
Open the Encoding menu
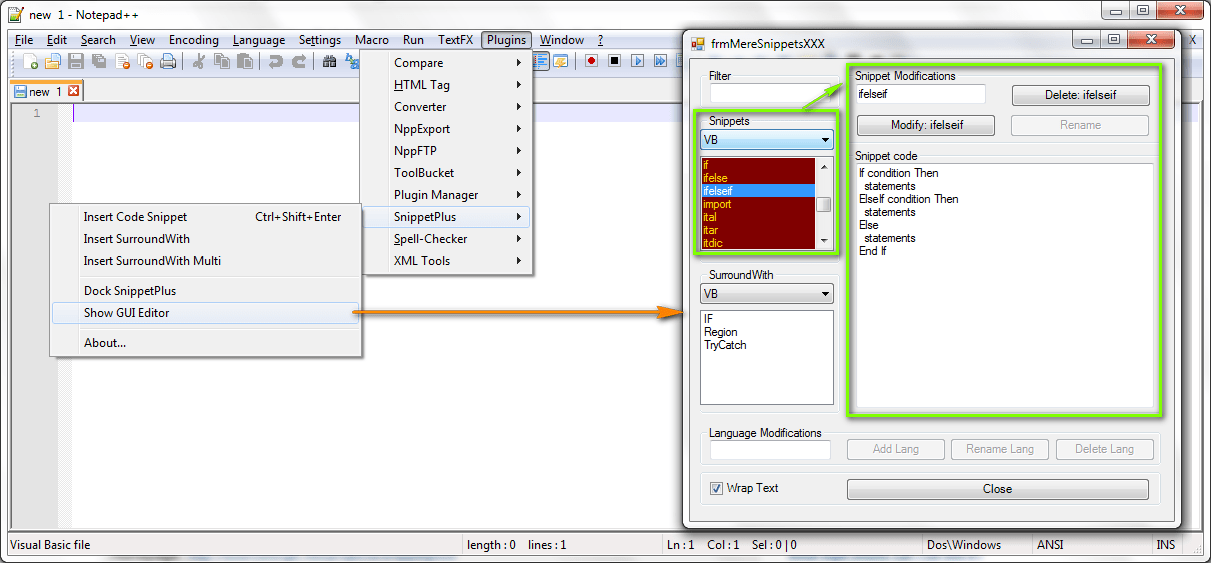[193, 40]
